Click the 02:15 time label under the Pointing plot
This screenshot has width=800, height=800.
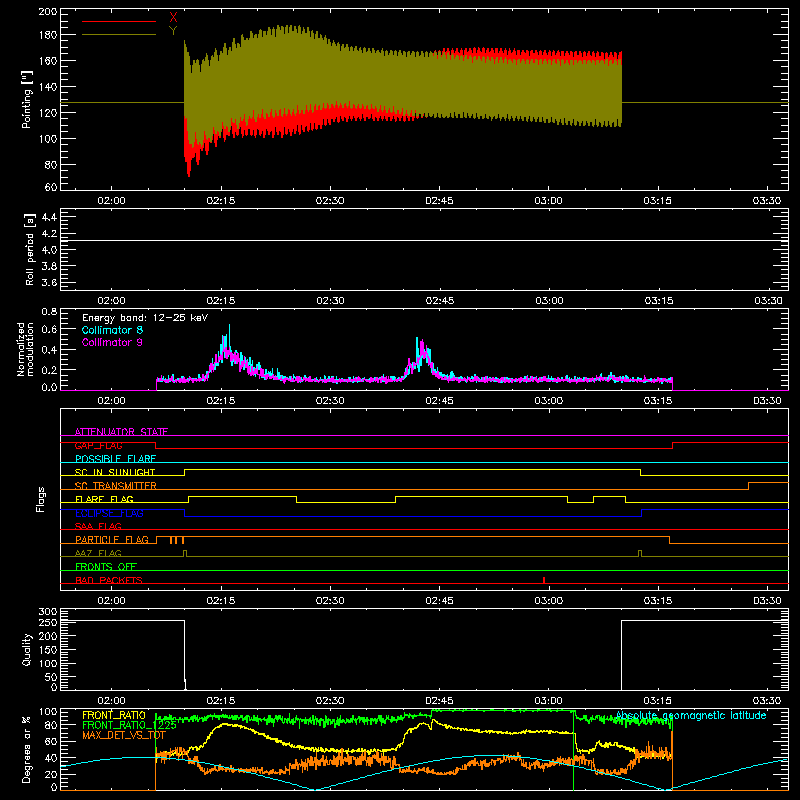(221, 201)
